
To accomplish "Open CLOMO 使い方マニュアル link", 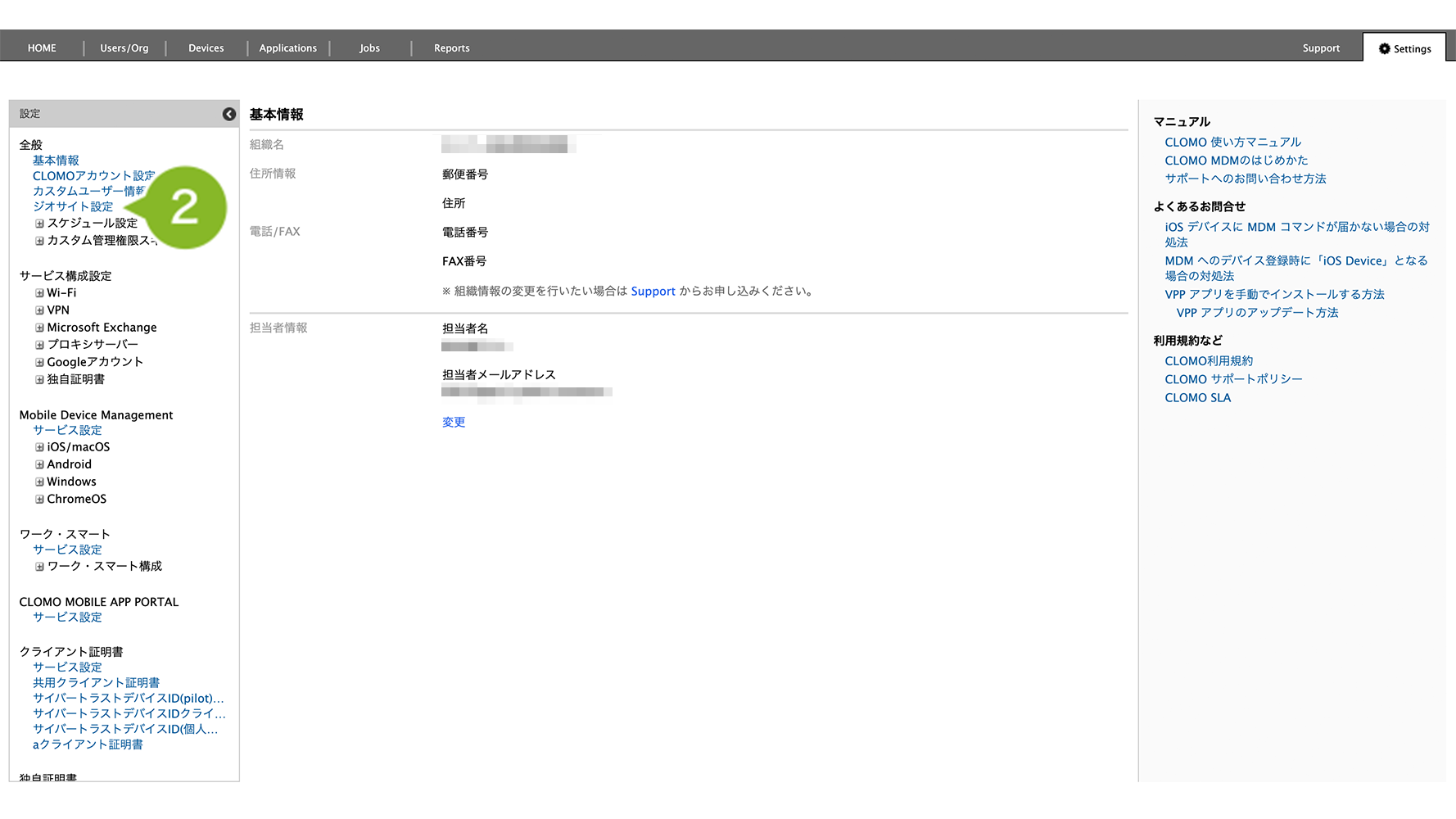I will pyautogui.click(x=1232, y=143).
